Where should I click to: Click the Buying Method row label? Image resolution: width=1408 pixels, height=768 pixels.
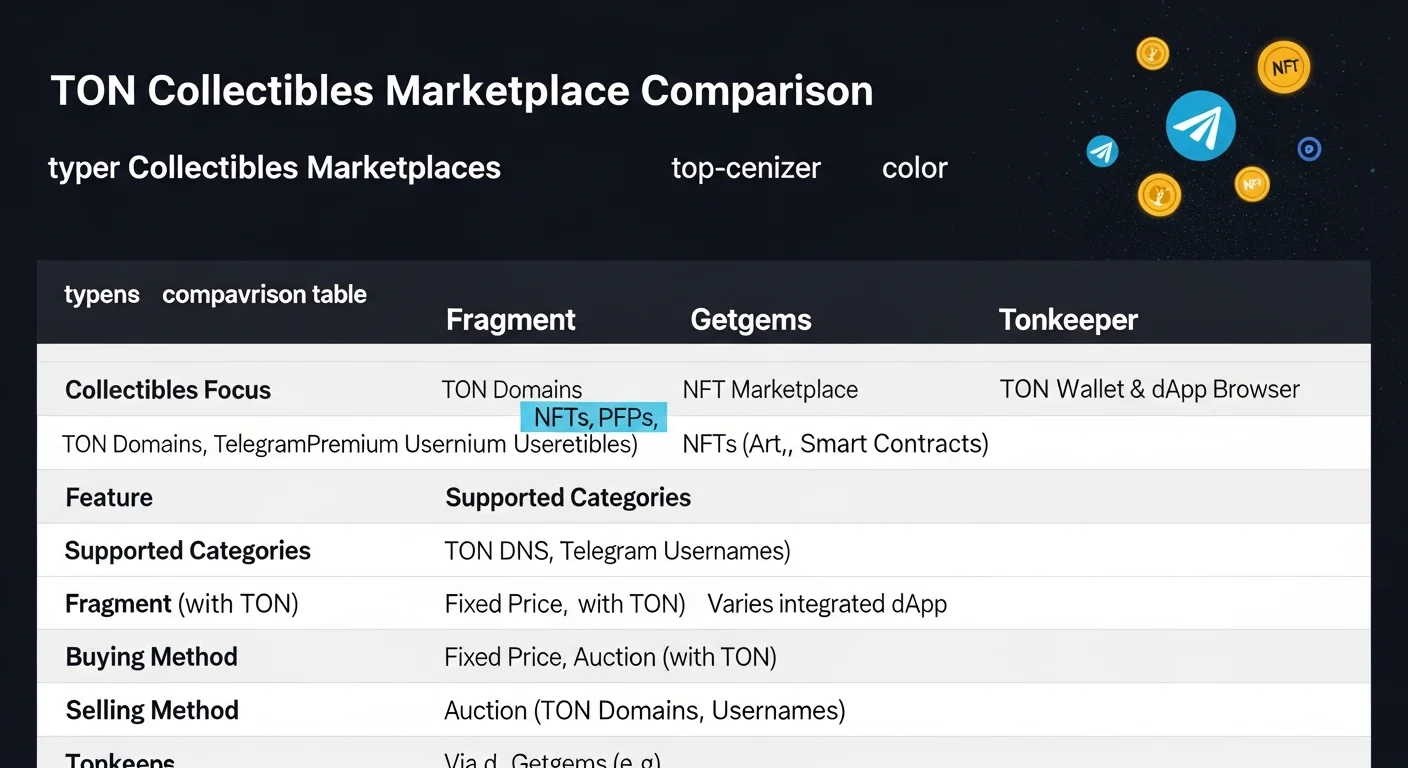click(152, 657)
